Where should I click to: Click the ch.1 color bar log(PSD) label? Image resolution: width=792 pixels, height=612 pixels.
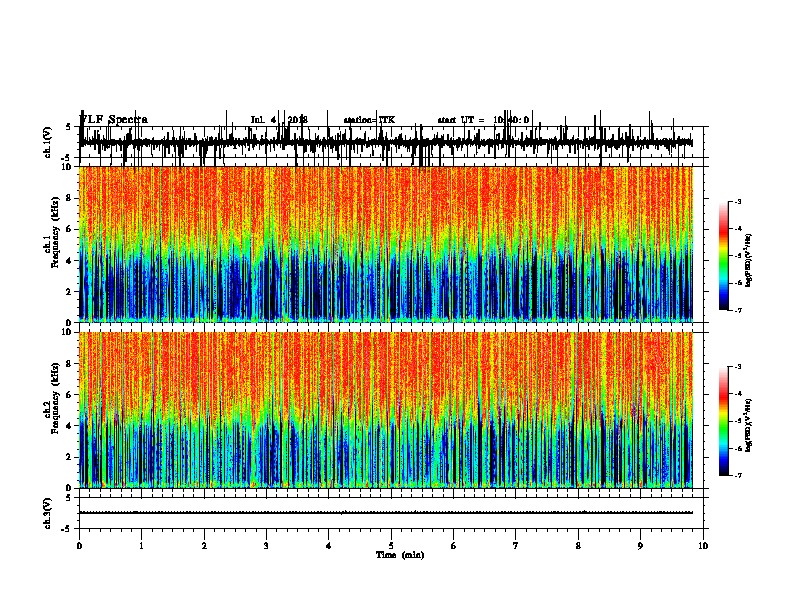point(749,261)
